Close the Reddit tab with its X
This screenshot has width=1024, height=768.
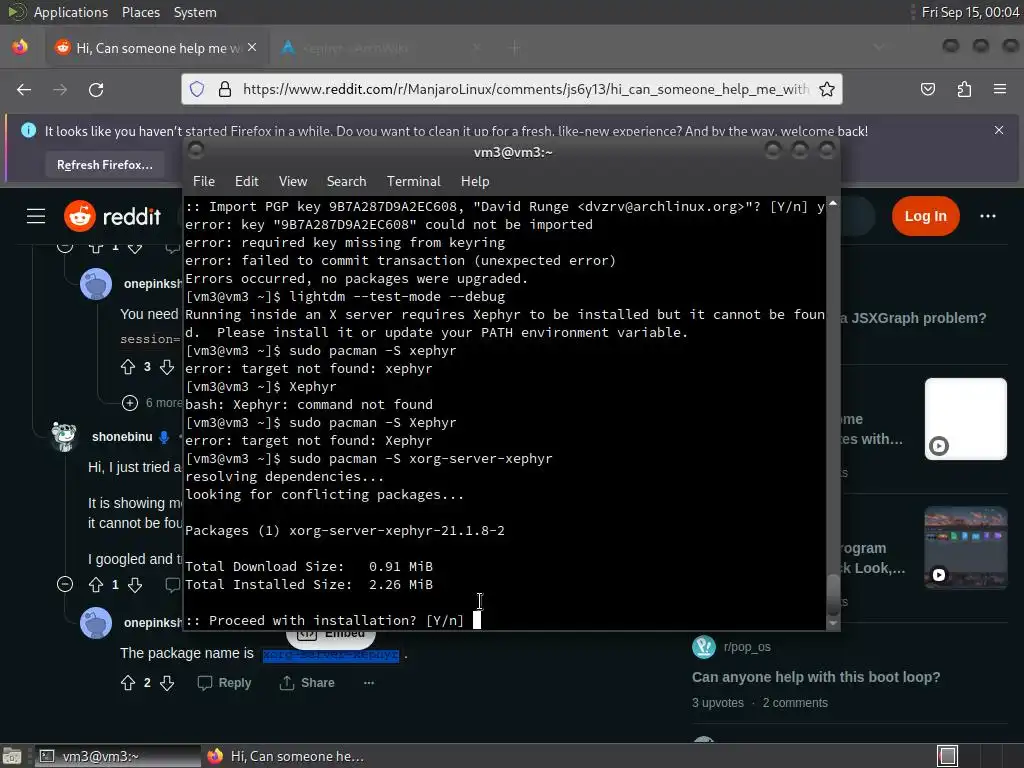252,48
